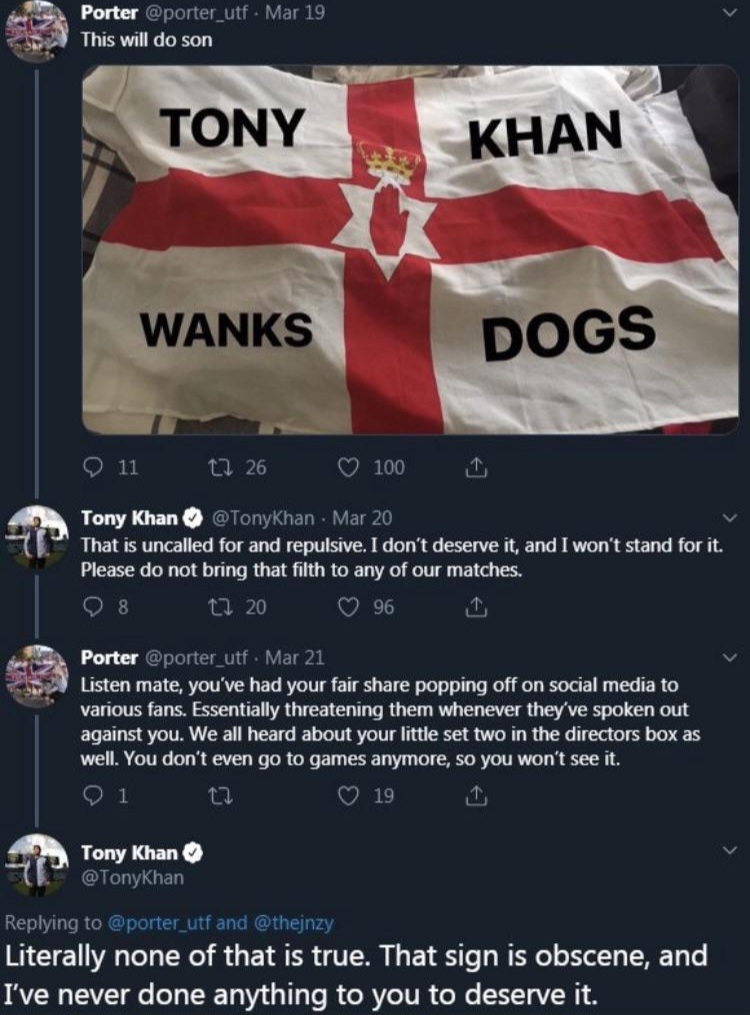Screen dimensions: 750x1015
Task: Expand options chevron on Tony Khan's final reply
Action: 731,849
